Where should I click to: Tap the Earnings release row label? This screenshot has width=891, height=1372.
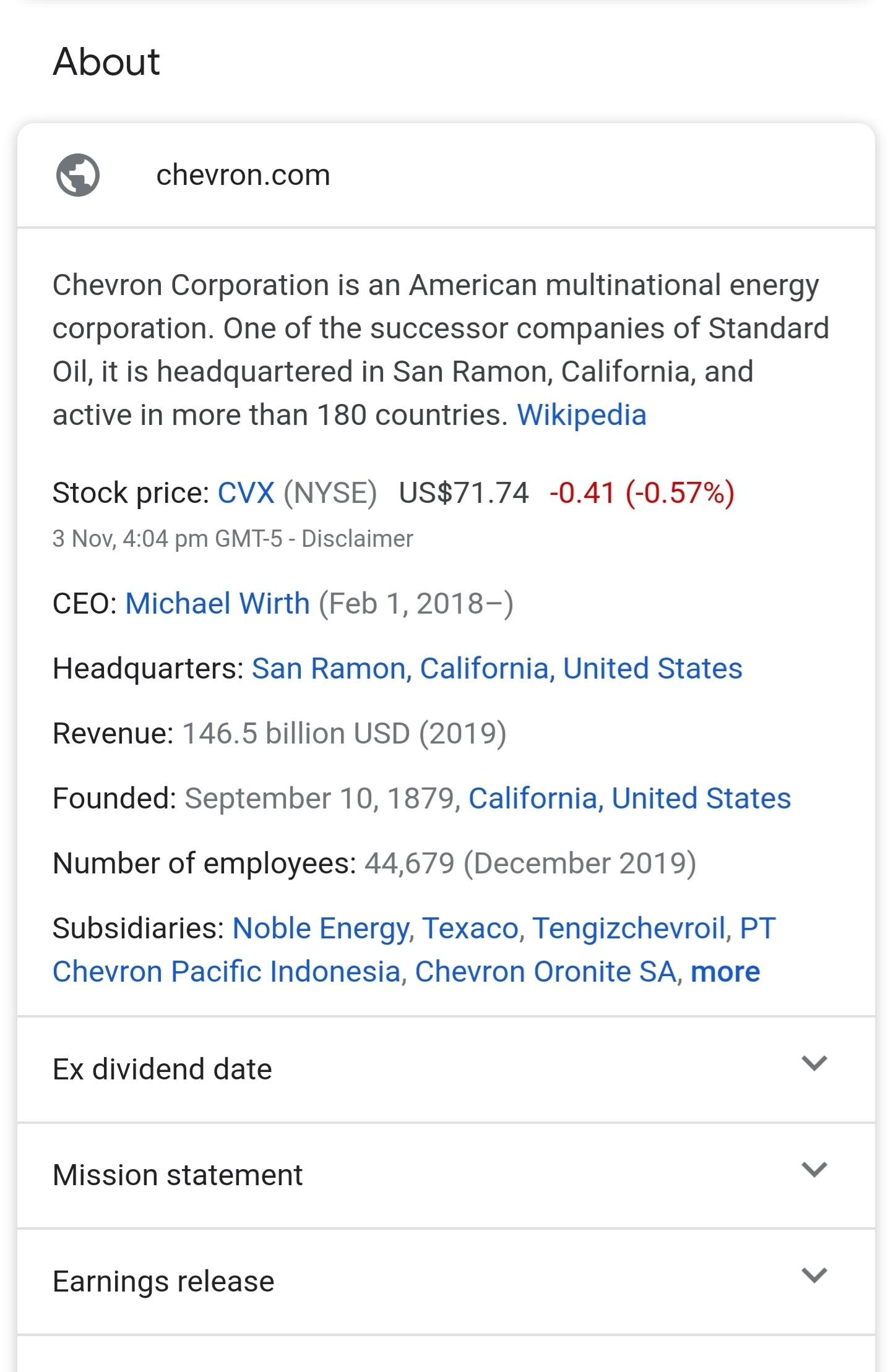point(163,1281)
